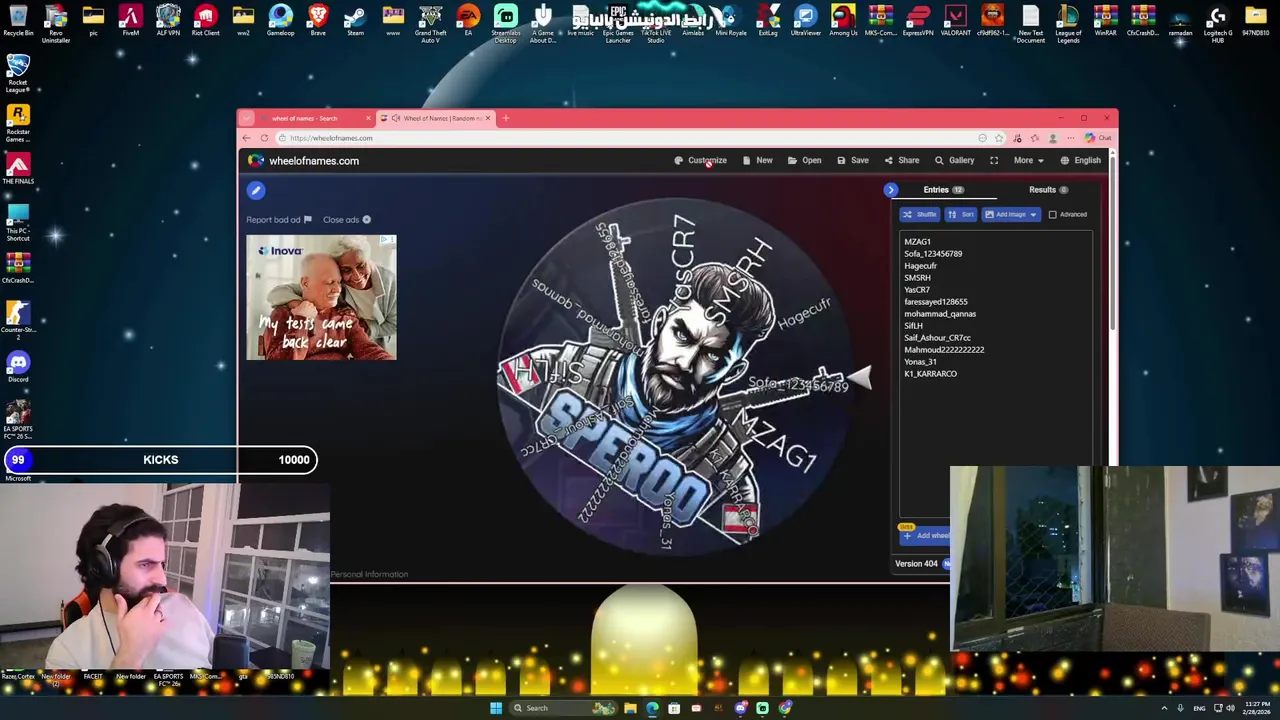
Task: Select the Steam desktop icon
Action: [x=355, y=20]
